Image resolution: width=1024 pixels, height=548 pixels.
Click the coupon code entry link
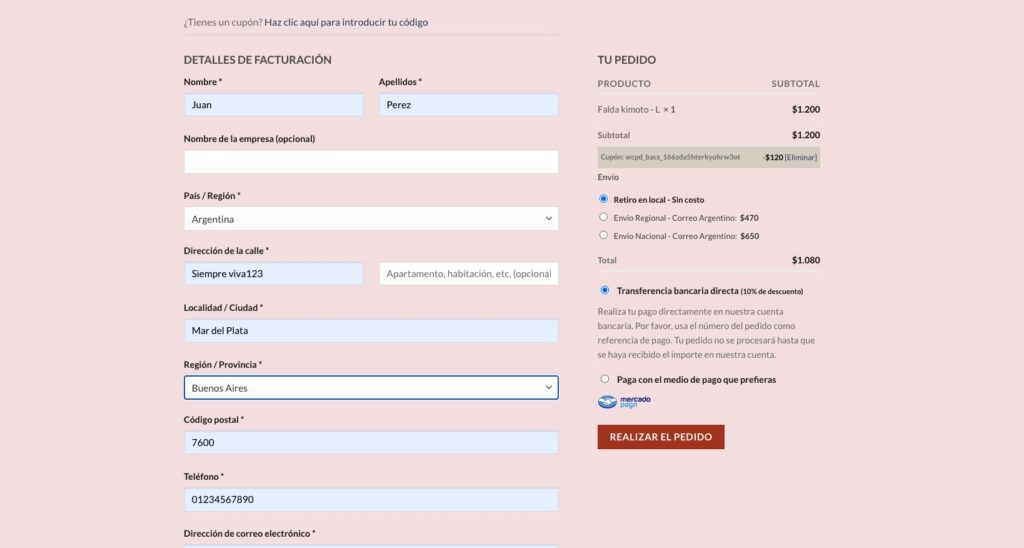coord(346,22)
